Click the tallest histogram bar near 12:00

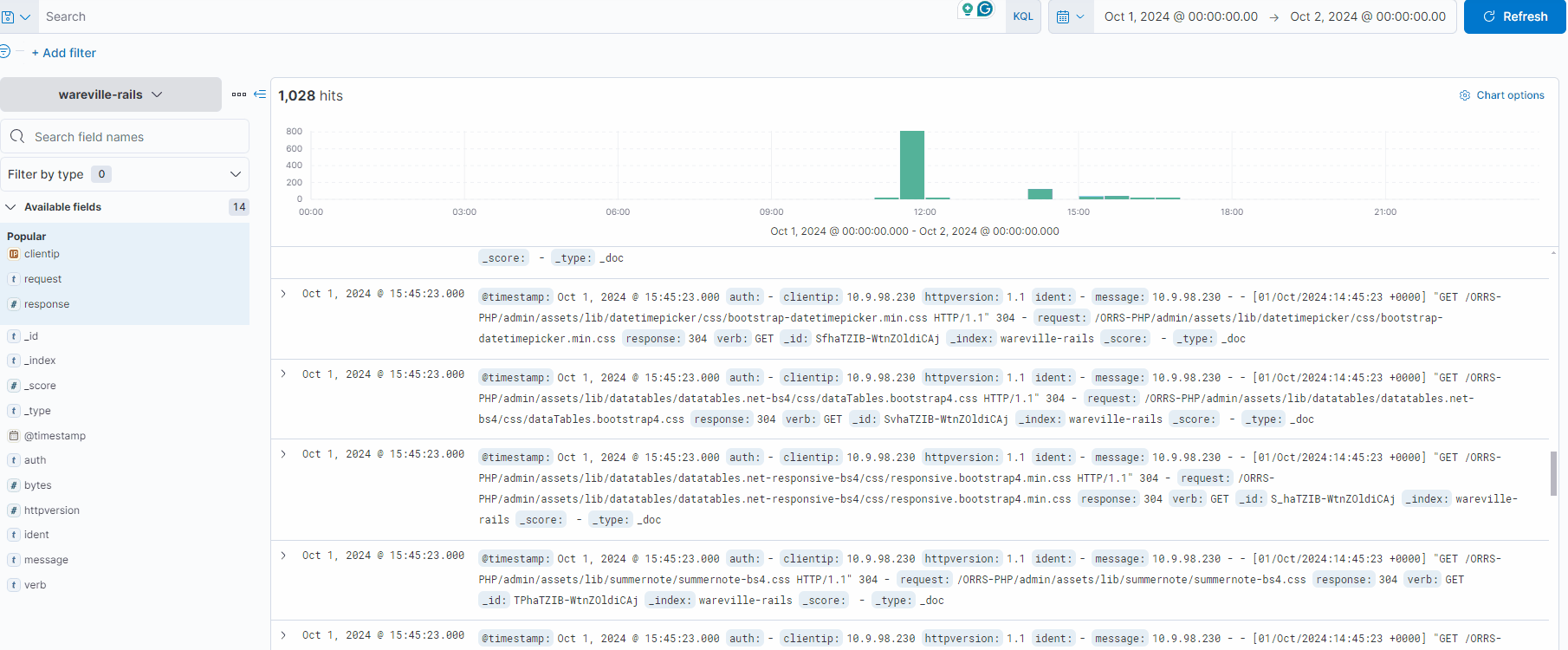click(x=912, y=165)
